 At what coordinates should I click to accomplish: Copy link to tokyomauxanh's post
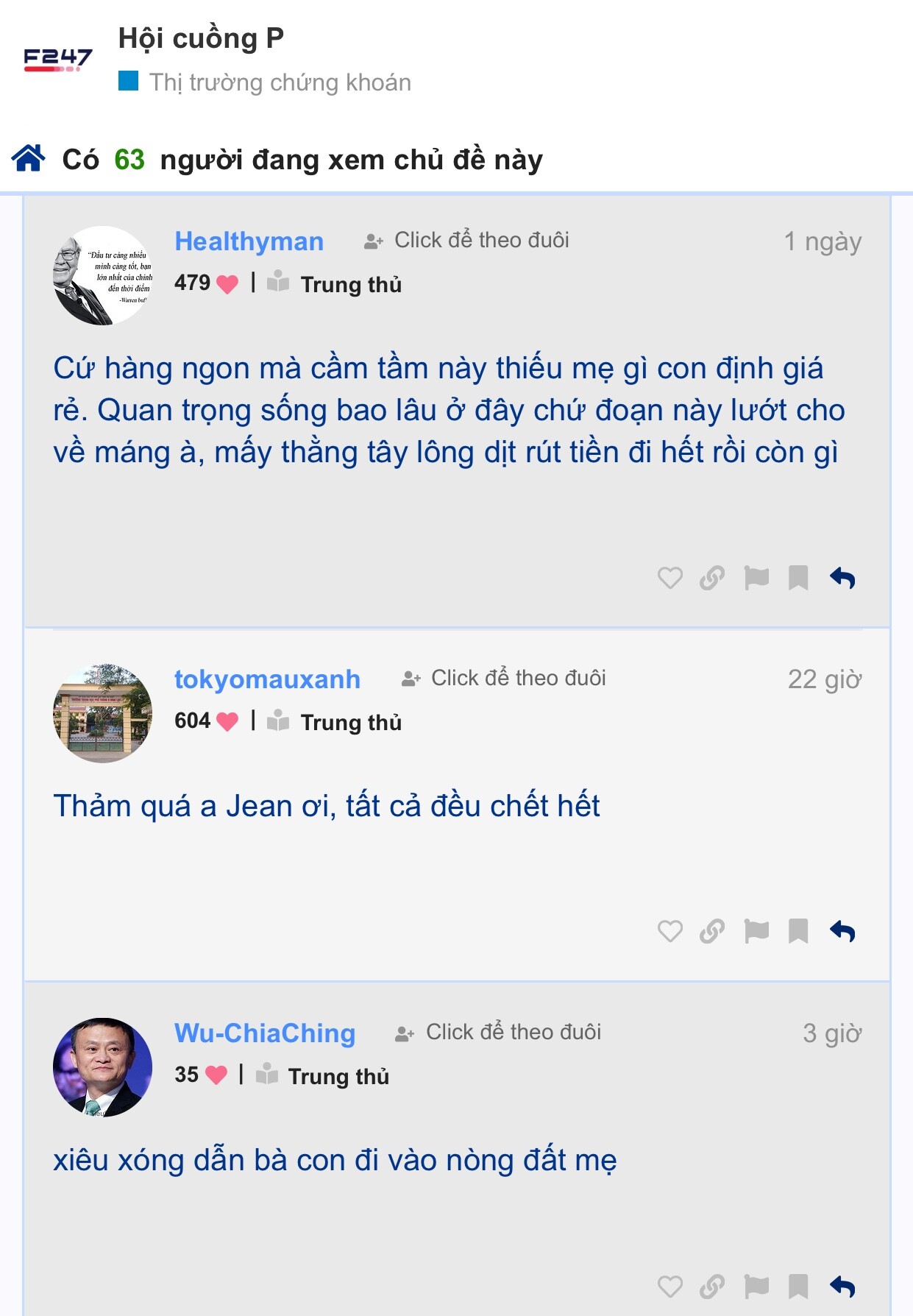[712, 932]
